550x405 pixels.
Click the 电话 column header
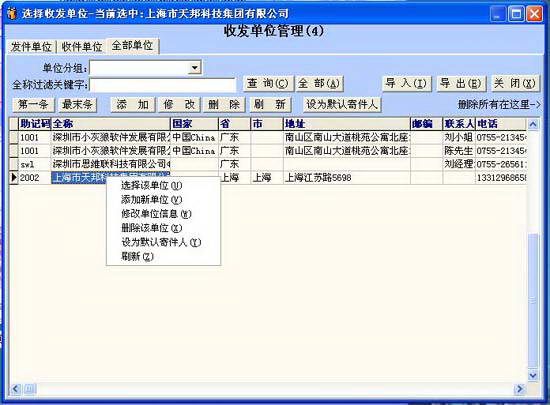[501, 124]
